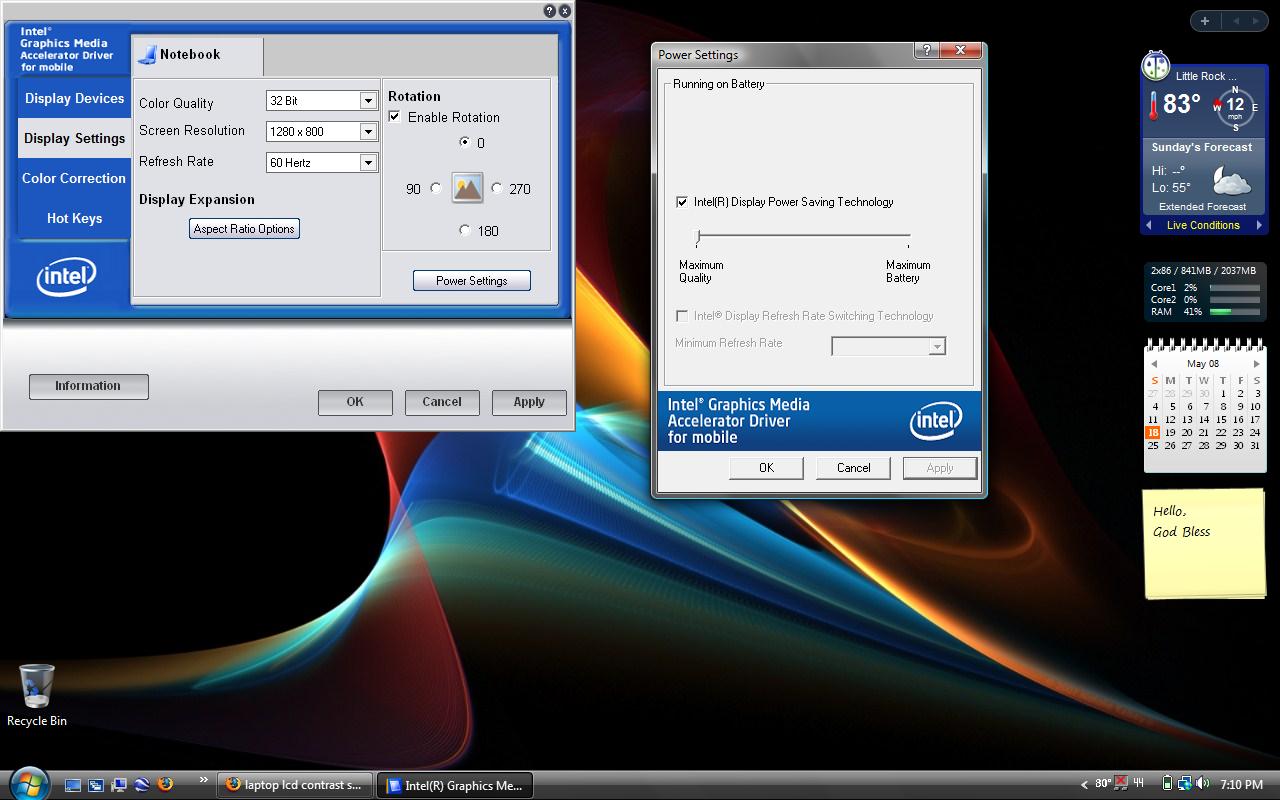Click rotation preview picture icon
Viewport: 1280px width, 800px height.
tap(467, 187)
